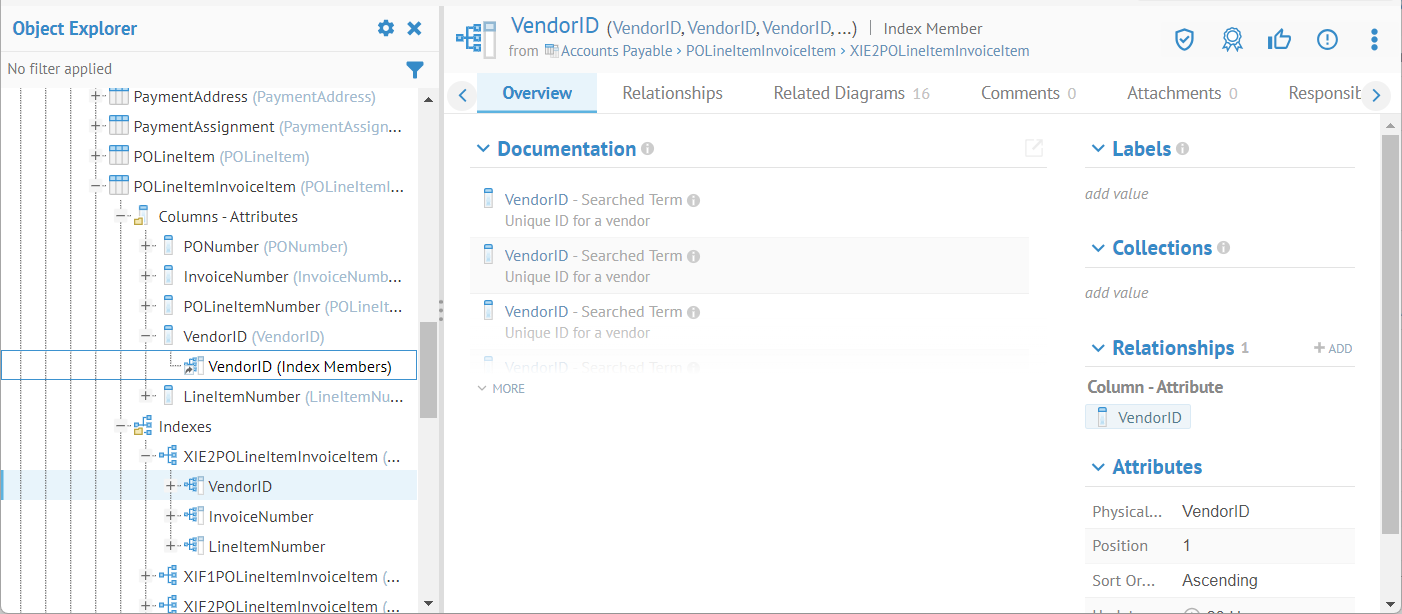The image size is (1402, 614).
Task: Click ADD in Relationships section
Action: (1333, 348)
